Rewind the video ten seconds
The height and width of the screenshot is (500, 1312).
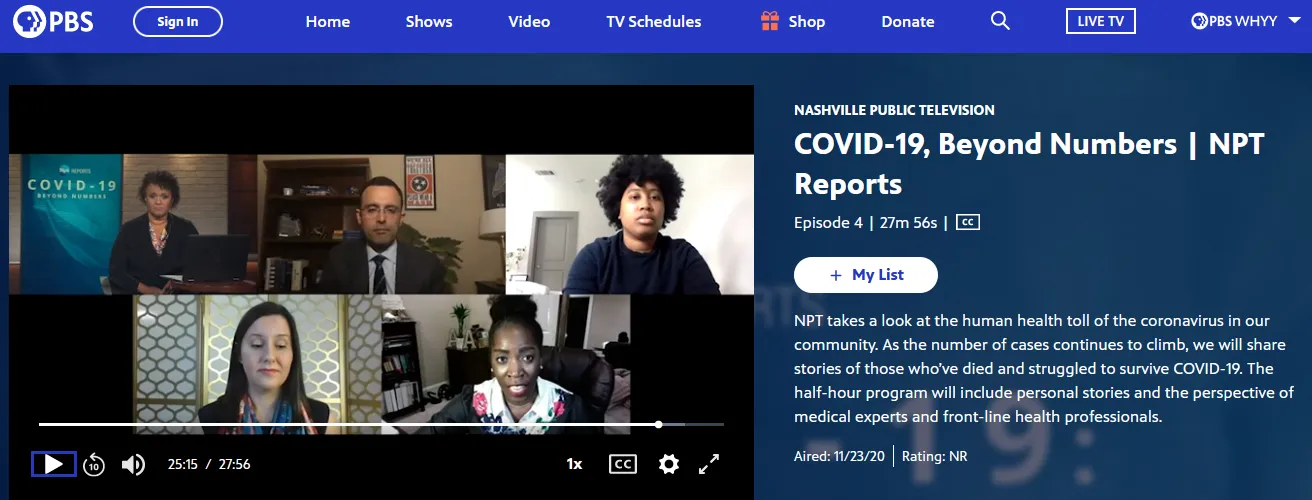(94, 464)
